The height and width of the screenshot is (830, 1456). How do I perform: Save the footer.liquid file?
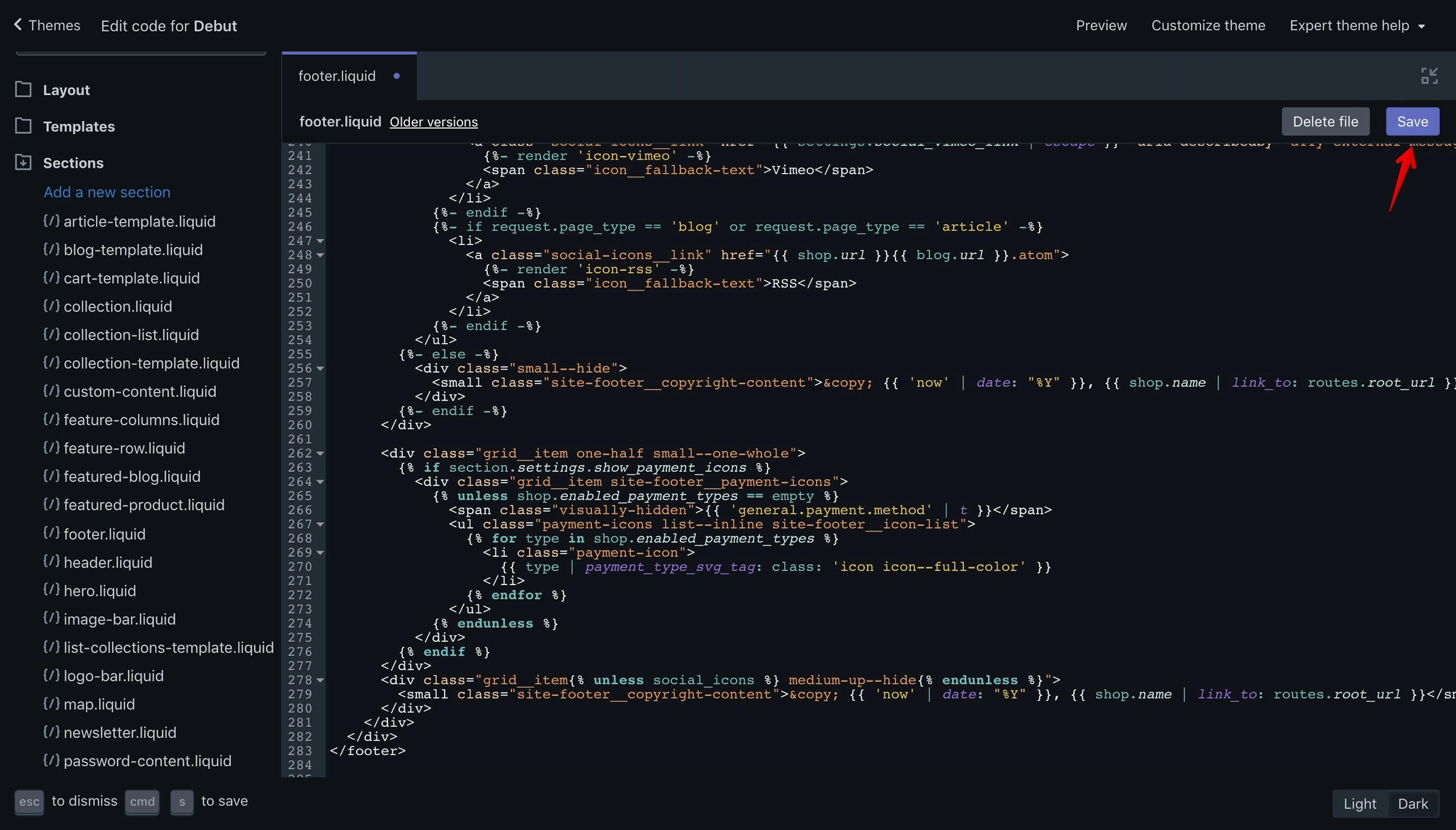(1412, 121)
